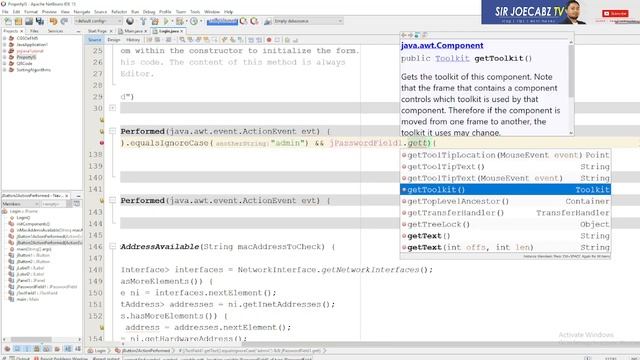Image resolution: width=640 pixels, height=360 pixels.
Task: Click the red error marker beside equalsIgnoreCase line
Action: [102, 143]
